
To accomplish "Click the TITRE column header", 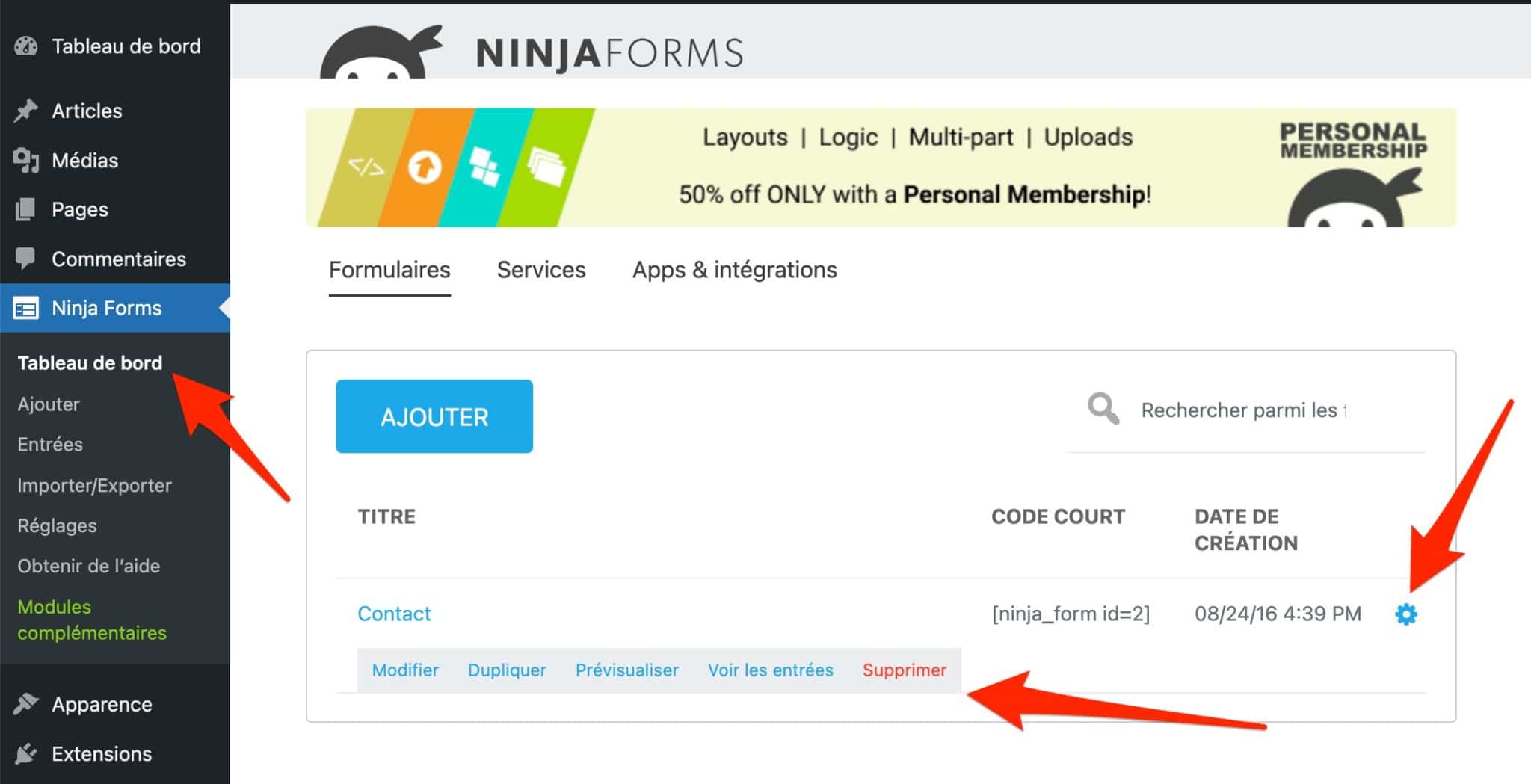I will tap(386, 516).
